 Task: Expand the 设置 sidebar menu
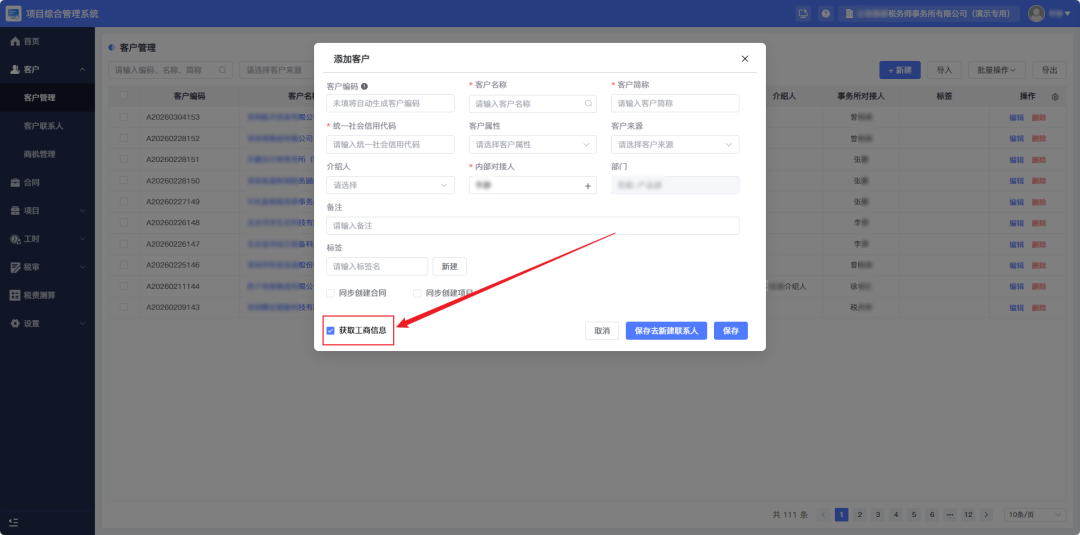pyautogui.click(x=47, y=324)
